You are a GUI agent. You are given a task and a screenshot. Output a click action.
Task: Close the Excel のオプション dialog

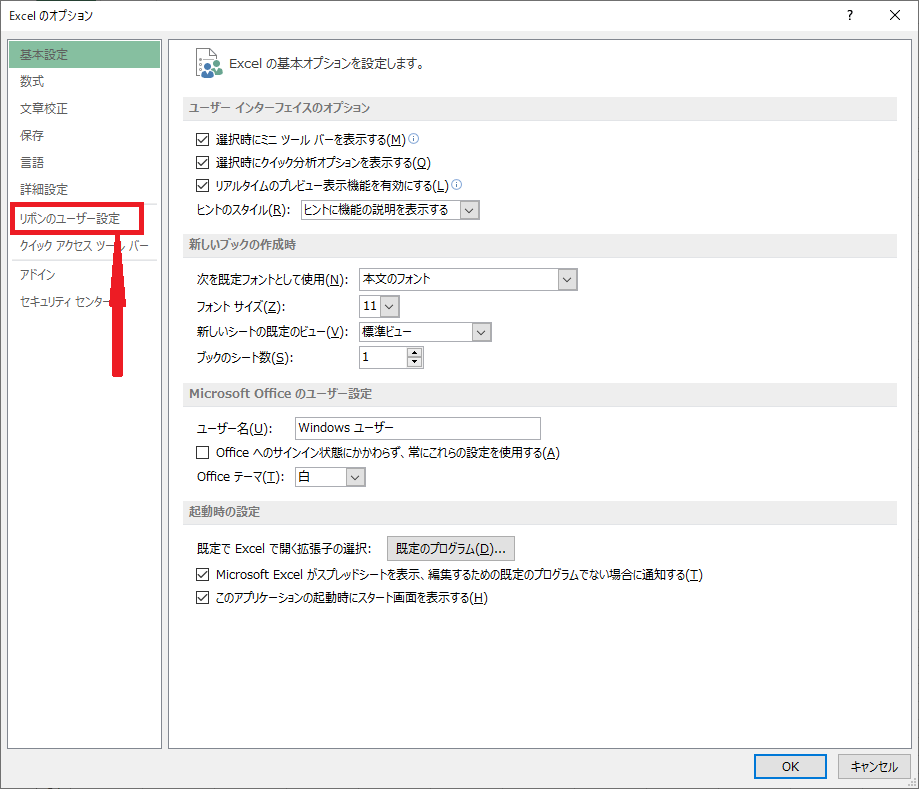895,15
